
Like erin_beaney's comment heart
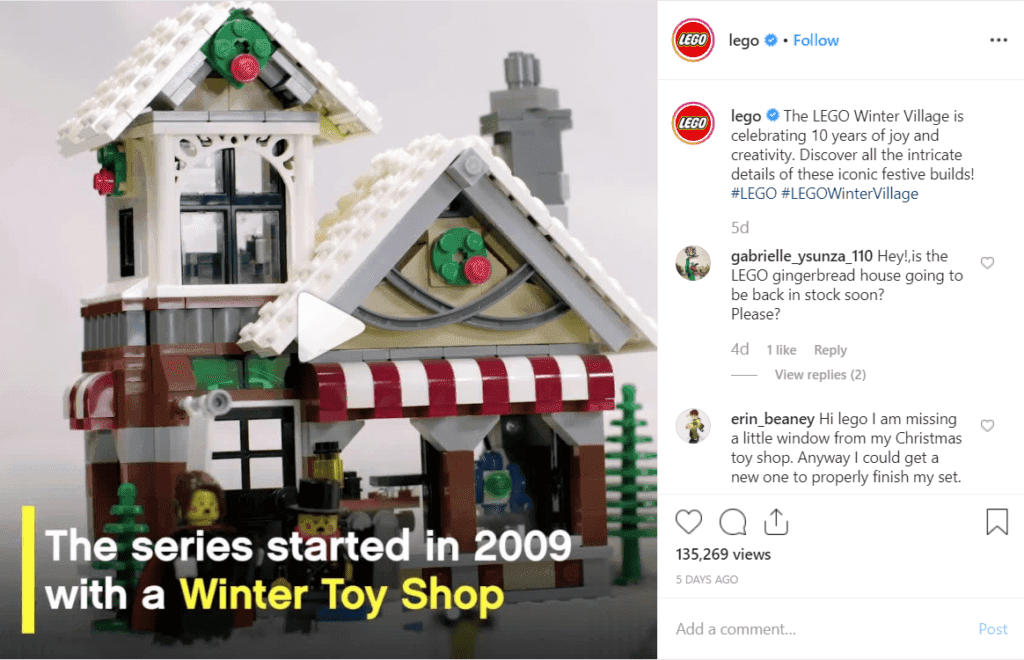tap(987, 426)
